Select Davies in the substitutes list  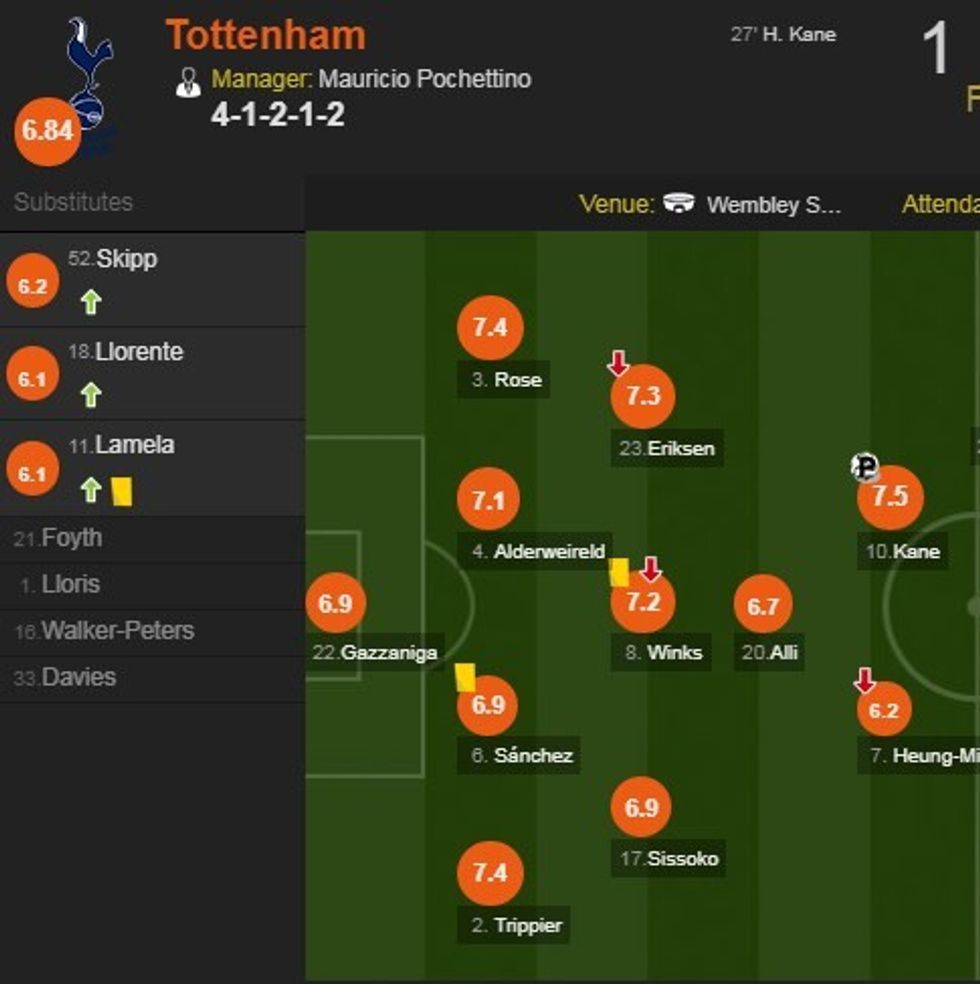point(78,677)
